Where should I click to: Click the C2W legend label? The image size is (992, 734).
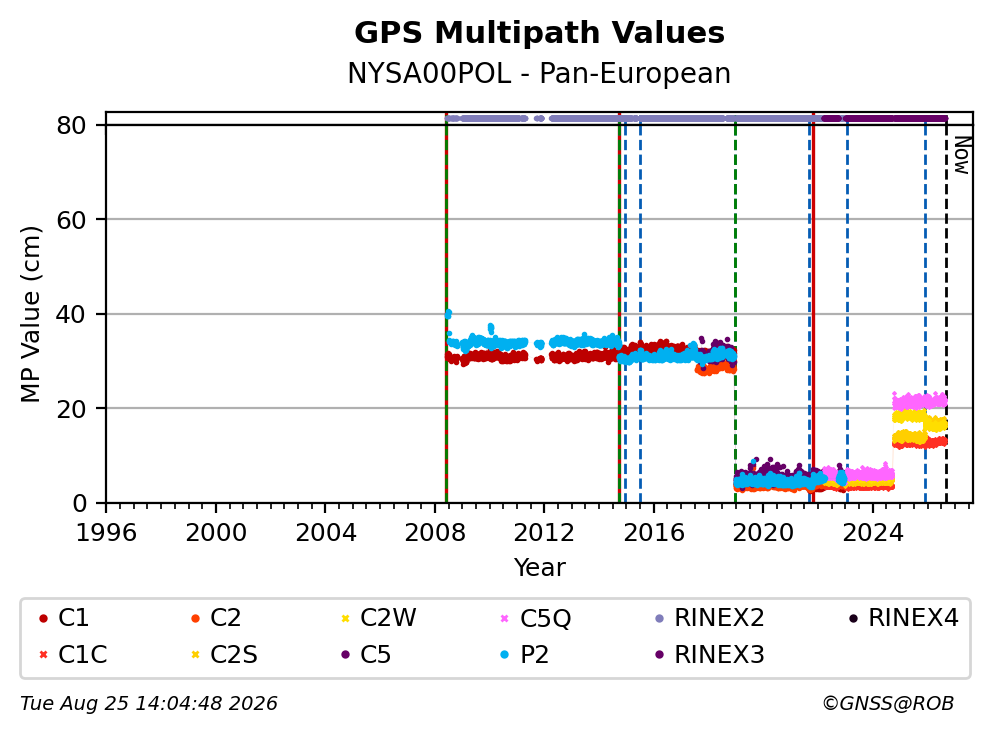click(388, 618)
